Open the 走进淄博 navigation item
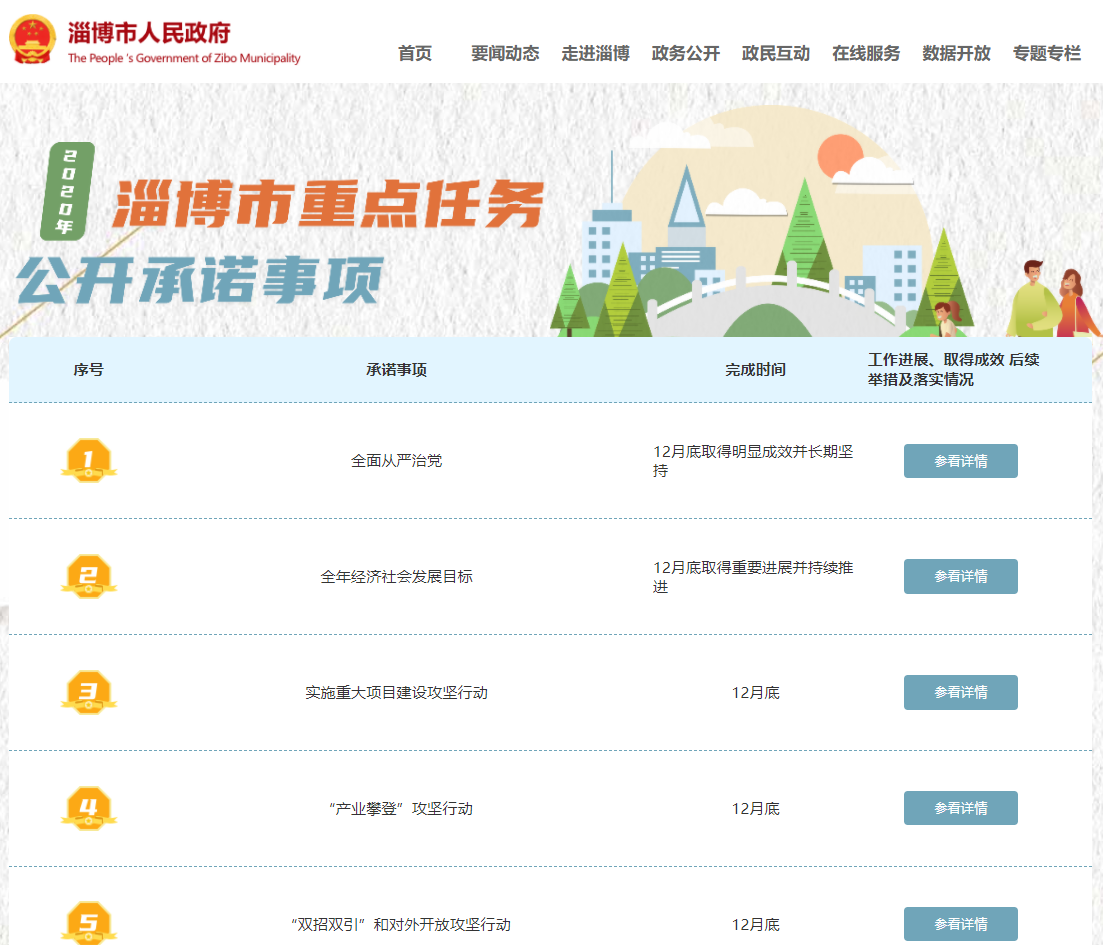The height and width of the screenshot is (945, 1103). pos(595,54)
